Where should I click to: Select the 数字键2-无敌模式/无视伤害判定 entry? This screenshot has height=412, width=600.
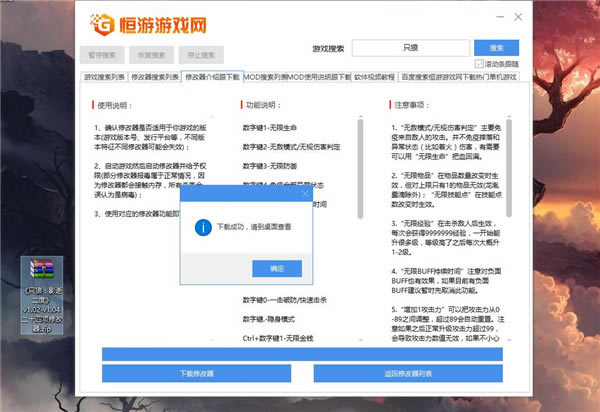[291, 147]
